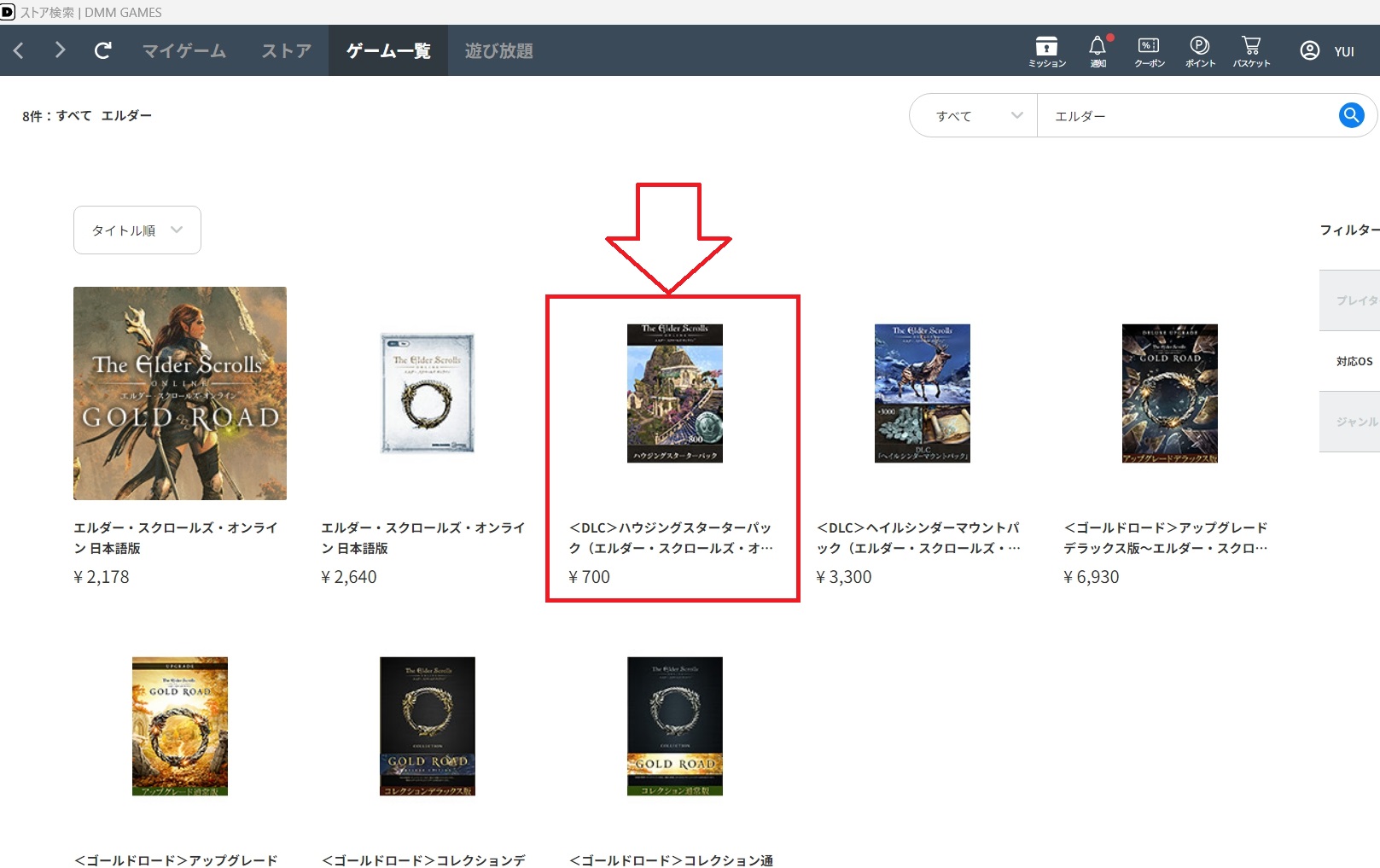This screenshot has height=868, width=1380.
Task: Open the <DLC>ヘイルシンダーマウントパック title link
Action: tap(918, 538)
